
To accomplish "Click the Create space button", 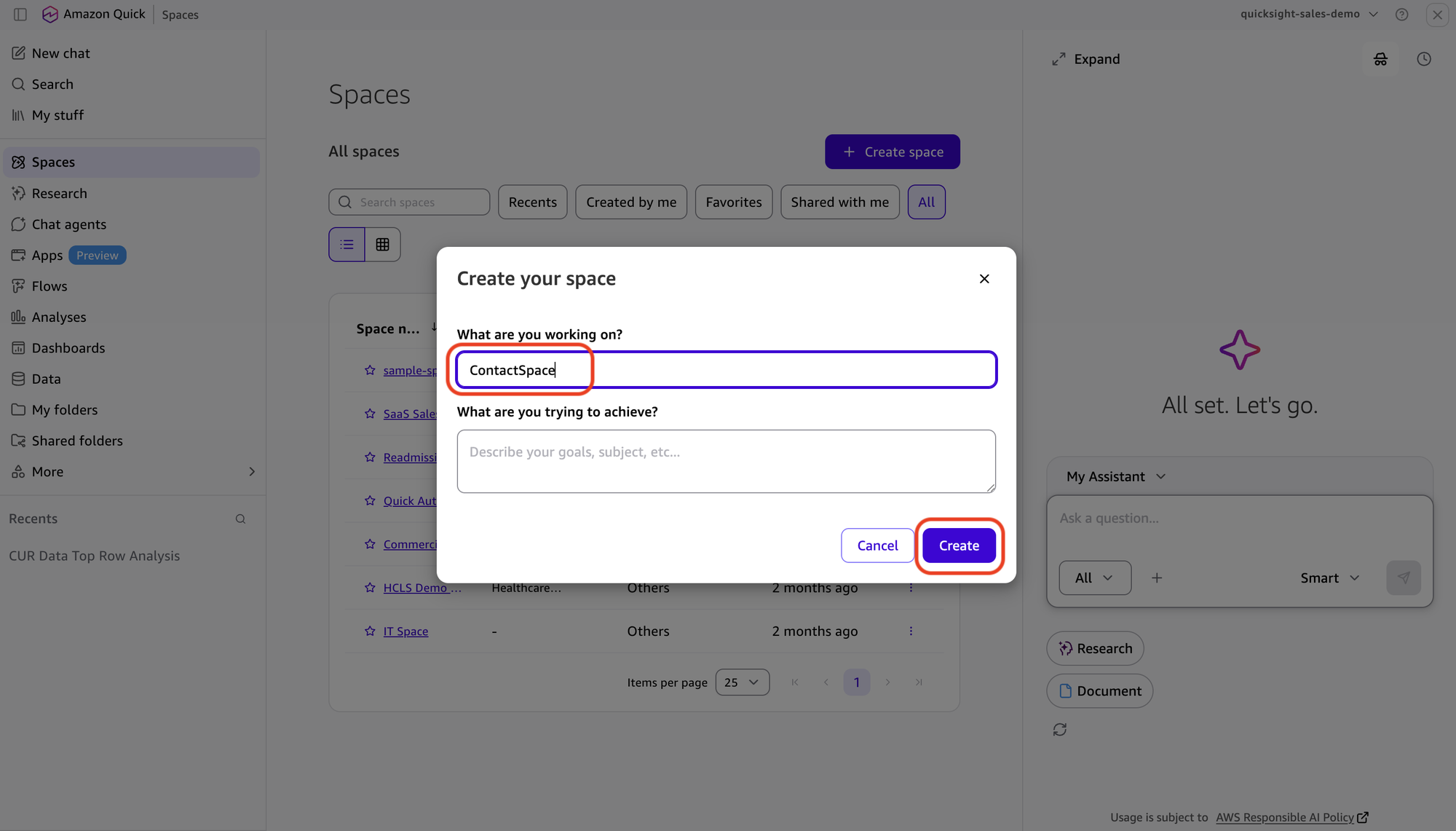I will pyautogui.click(x=892, y=151).
